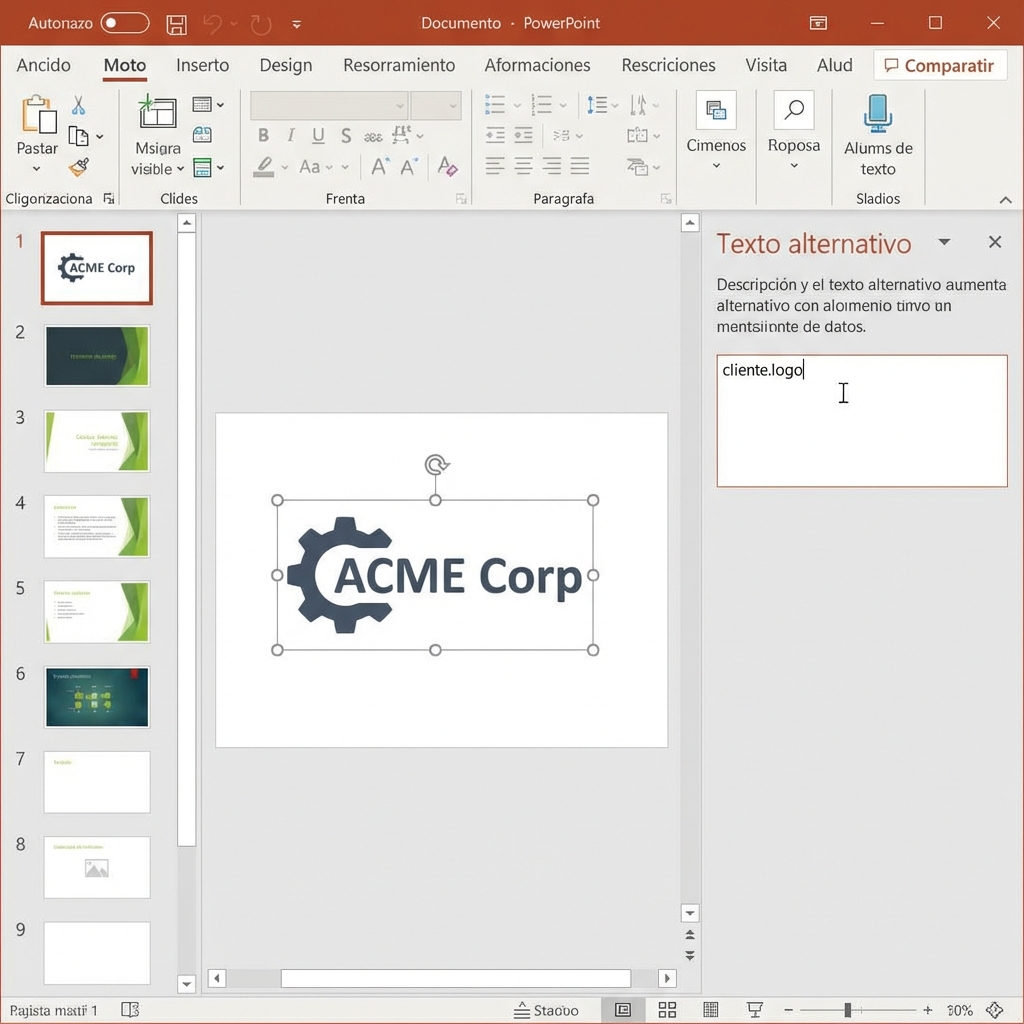Open the Design ribbon tab

click(x=286, y=65)
